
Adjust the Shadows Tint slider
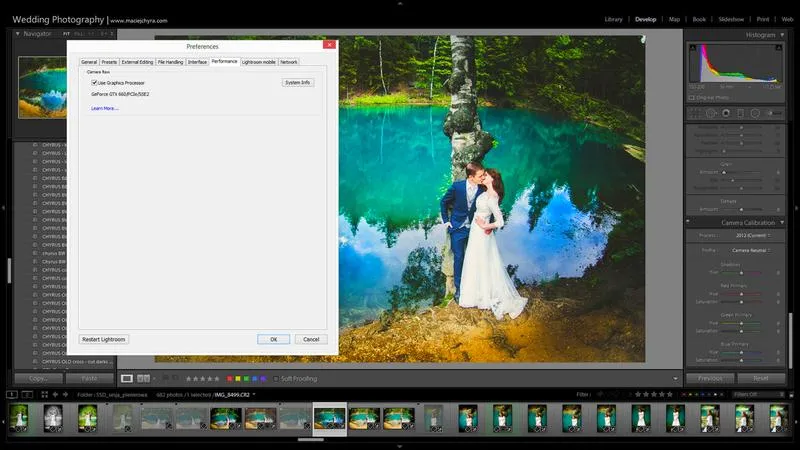(x=741, y=272)
